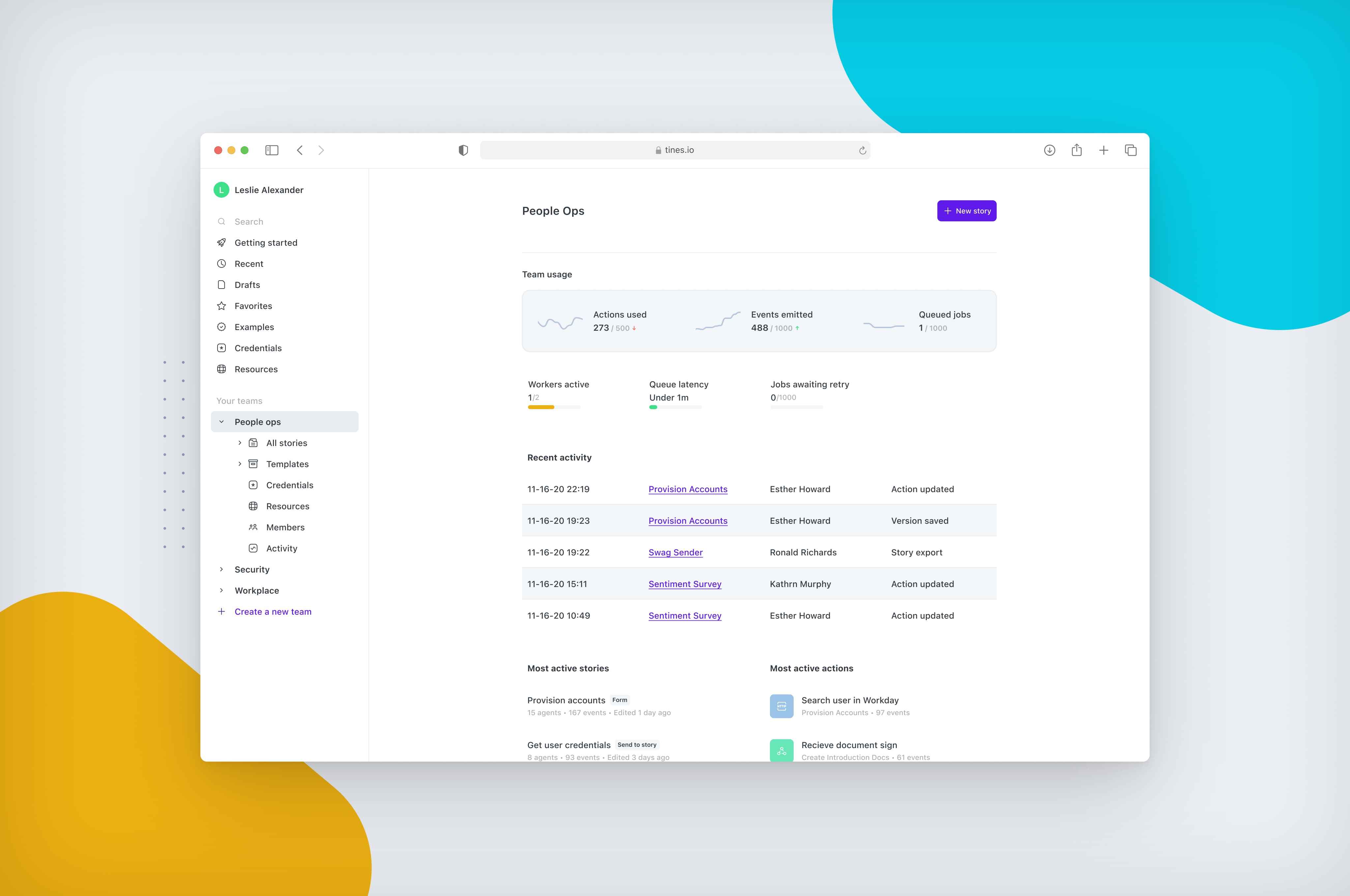The height and width of the screenshot is (896, 1350).
Task: Open the browser downloads icon
Action: tap(1049, 150)
